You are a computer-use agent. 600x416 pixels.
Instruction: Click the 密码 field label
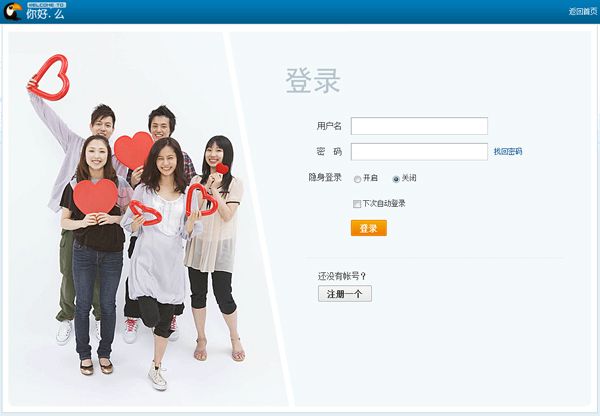click(x=329, y=152)
